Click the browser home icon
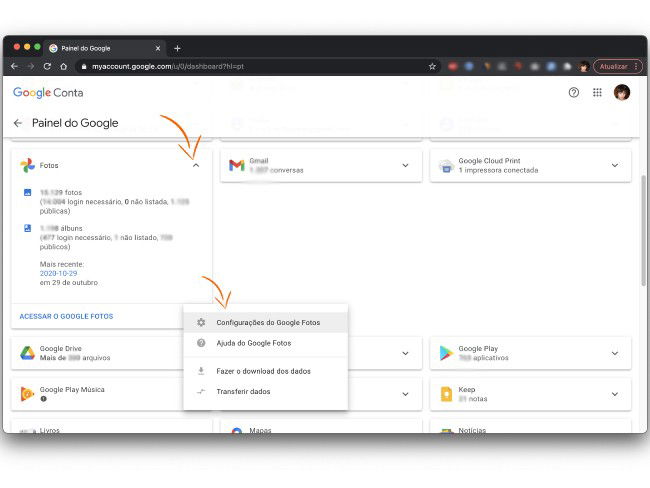The height and width of the screenshot is (488, 650). click(x=64, y=66)
